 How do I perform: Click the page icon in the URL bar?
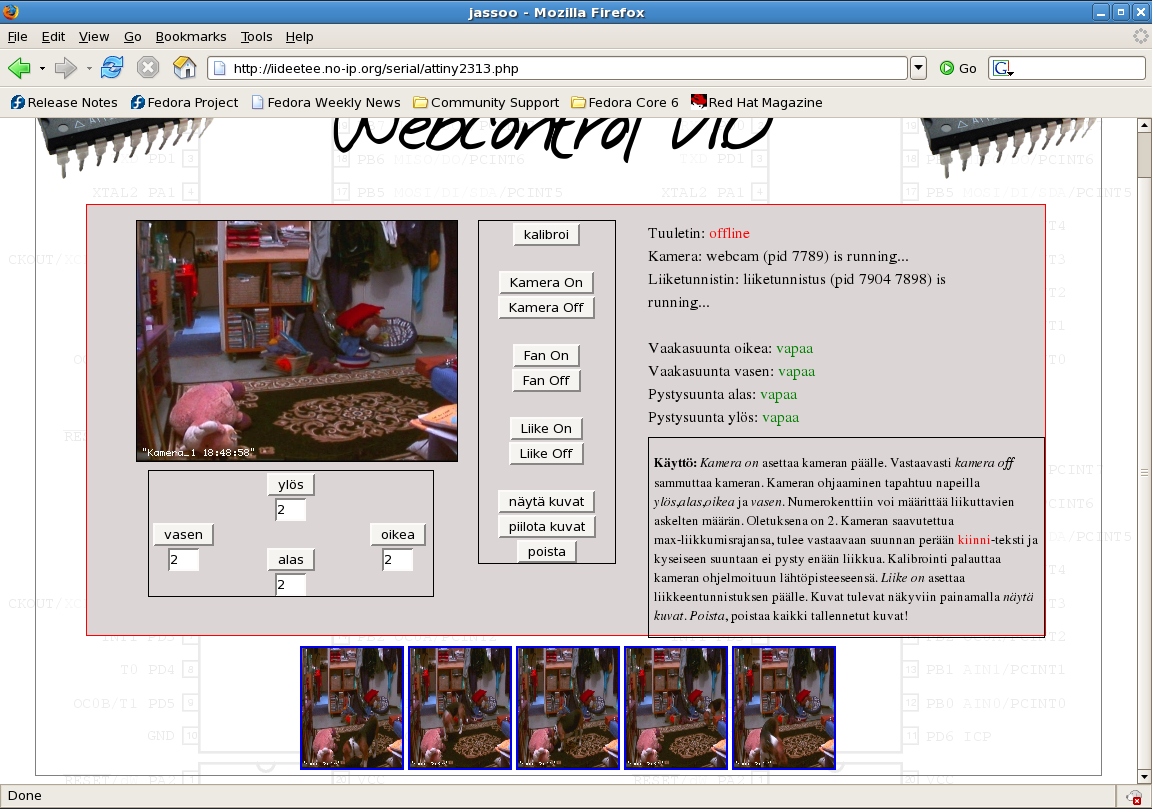pyautogui.click(x=219, y=68)
